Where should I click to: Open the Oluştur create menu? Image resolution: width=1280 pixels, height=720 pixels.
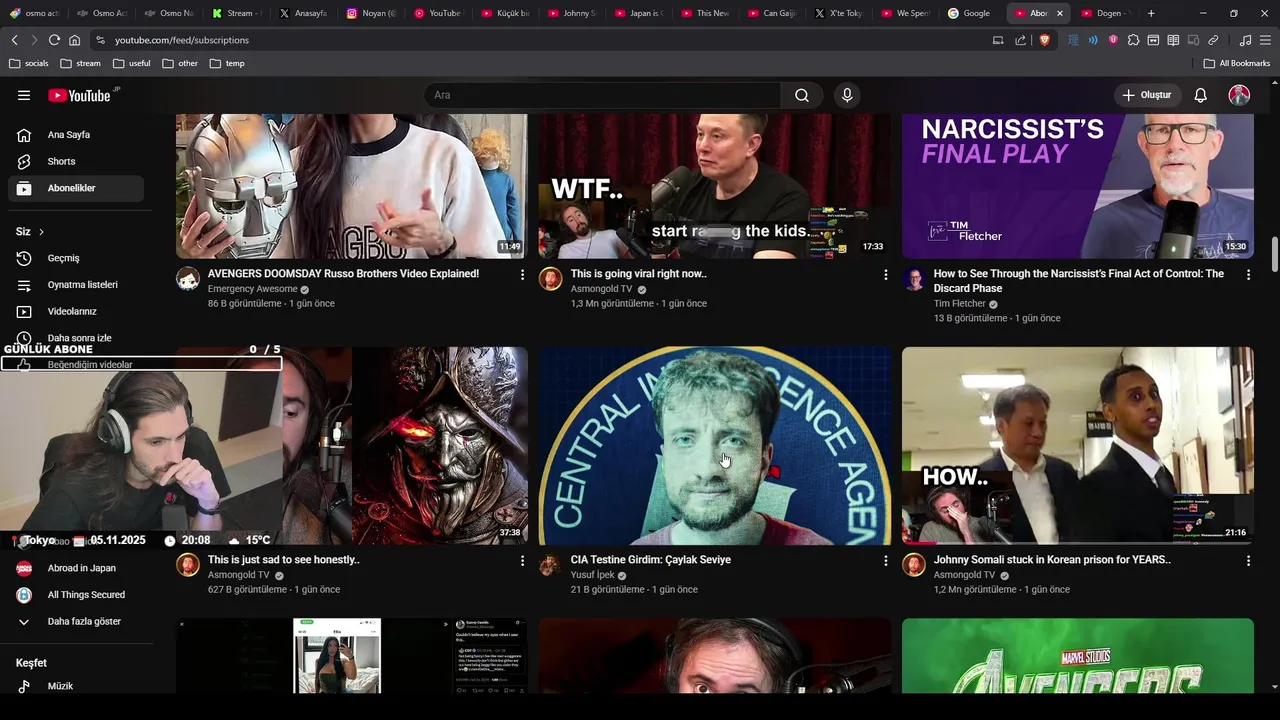click(x=1146, y=95)
